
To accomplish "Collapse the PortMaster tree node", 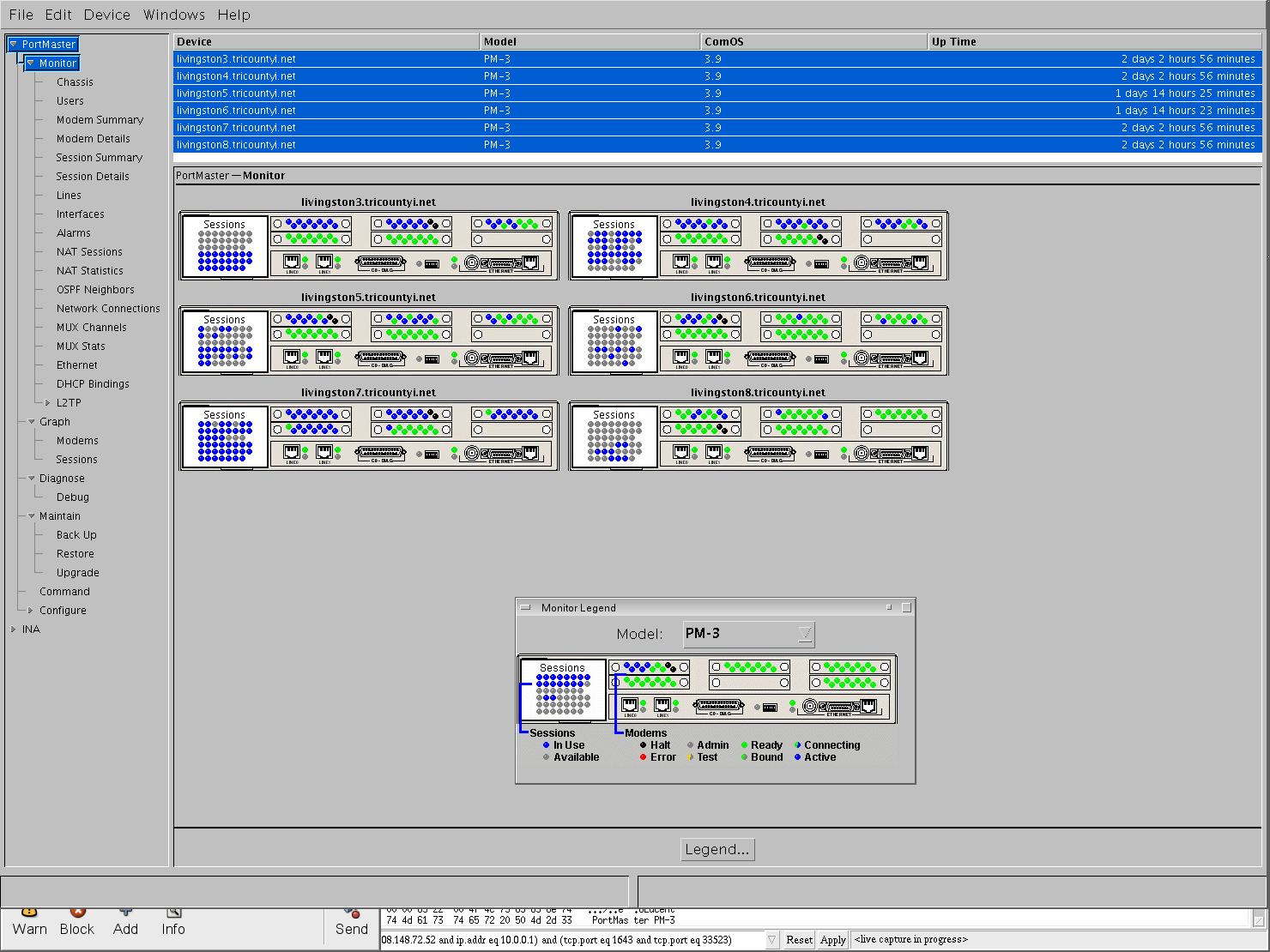I will click(13, 45).
